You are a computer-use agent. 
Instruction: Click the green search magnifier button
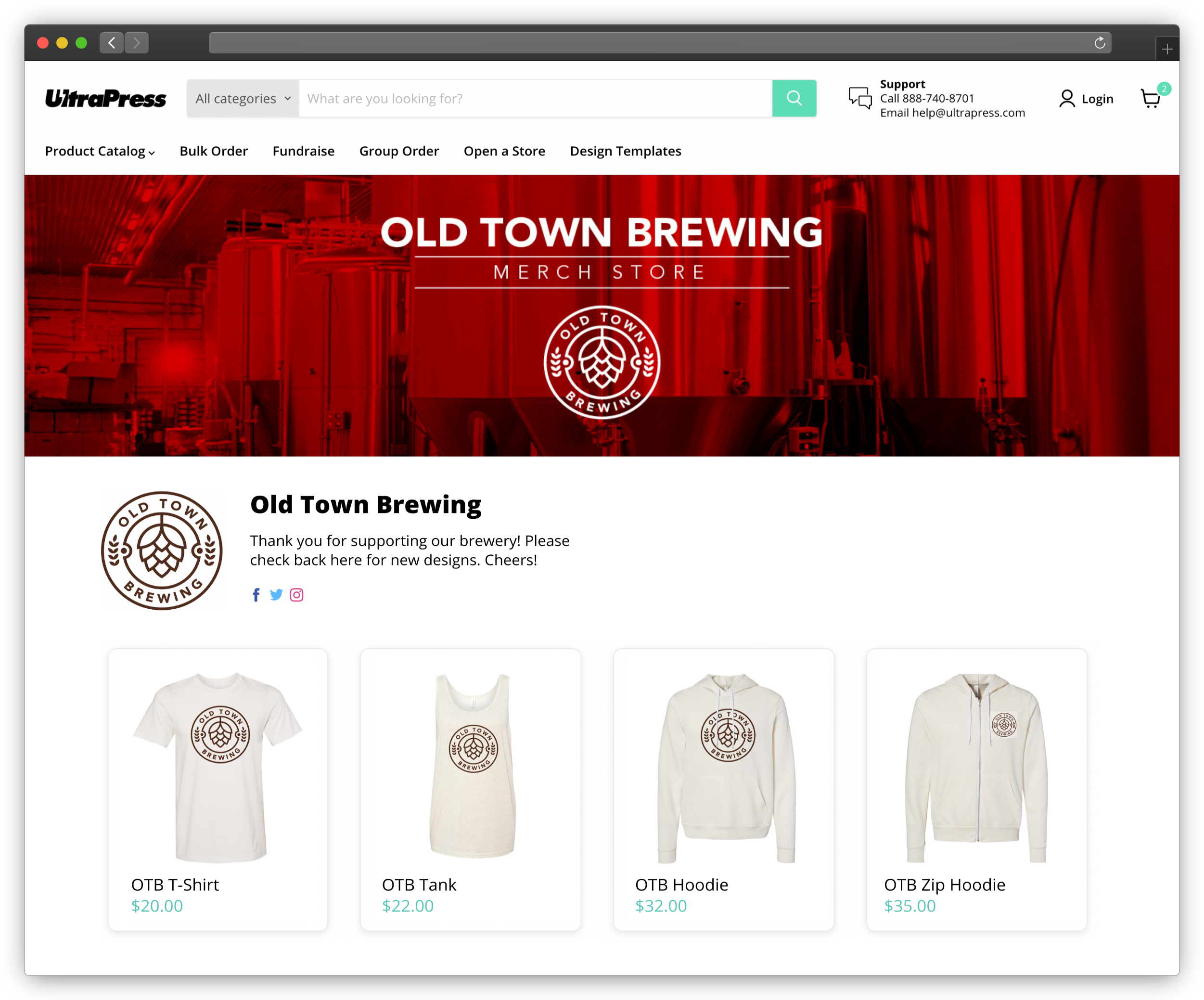click(x=794, y=99)
